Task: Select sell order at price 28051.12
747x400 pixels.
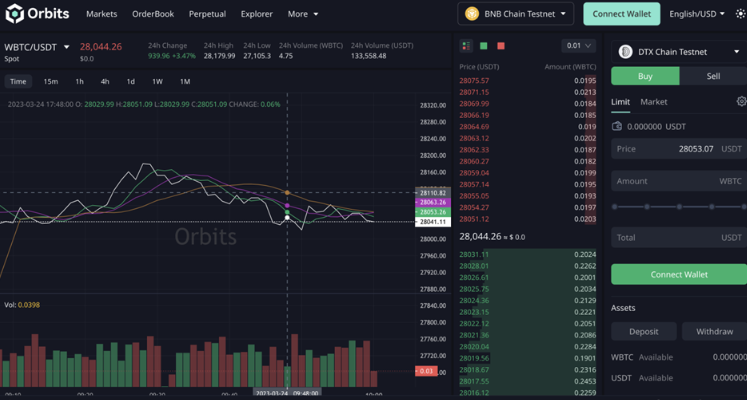Action: tap(527, 219)
